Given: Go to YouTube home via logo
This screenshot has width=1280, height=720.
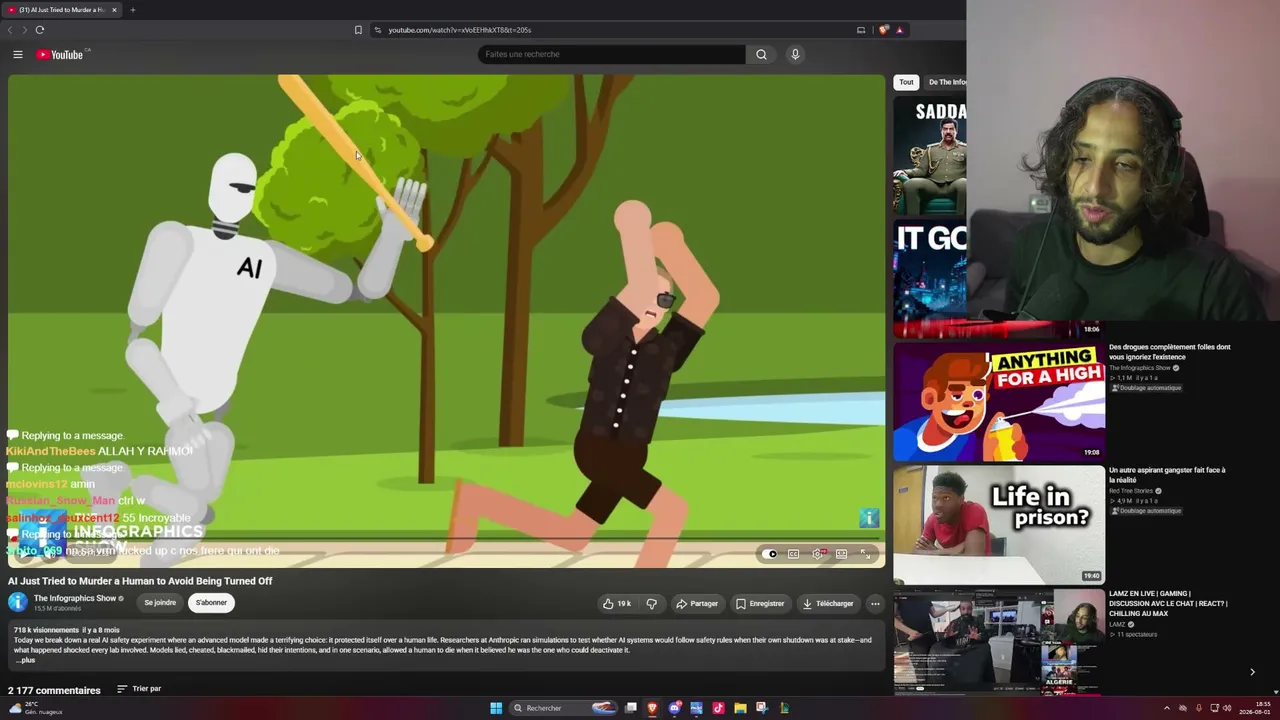Looking at the screenshot, I should point(60,54).
